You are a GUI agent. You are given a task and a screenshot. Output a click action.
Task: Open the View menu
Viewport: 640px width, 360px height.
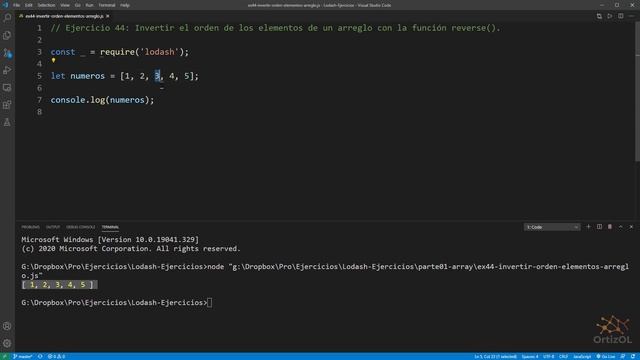pyautogui.click(x=64, y=5)
